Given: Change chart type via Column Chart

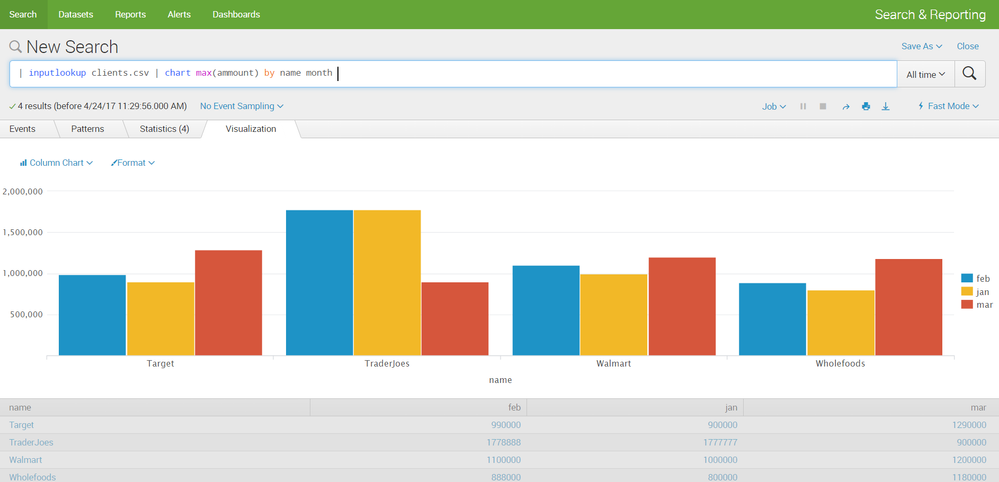Looking at the screenshot, I should coord(56,162).
